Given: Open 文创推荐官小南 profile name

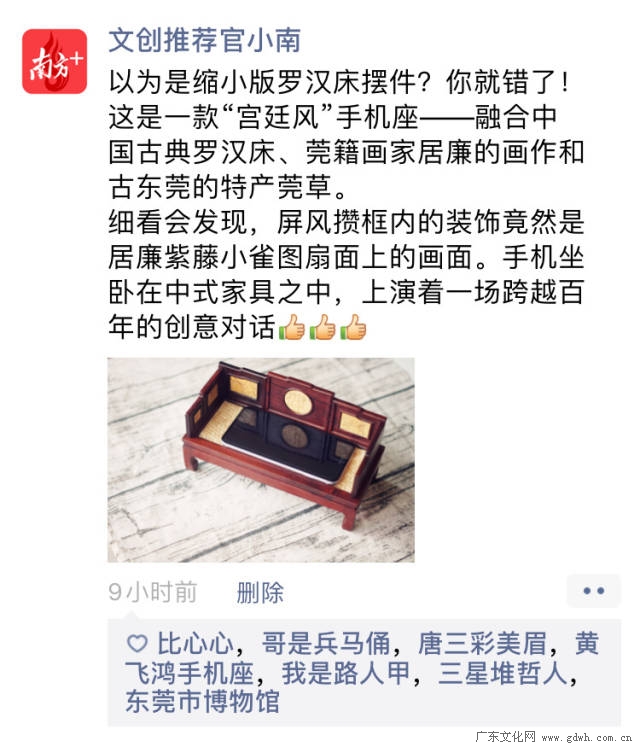Looking at the screenshot, I should click(204, 40).
